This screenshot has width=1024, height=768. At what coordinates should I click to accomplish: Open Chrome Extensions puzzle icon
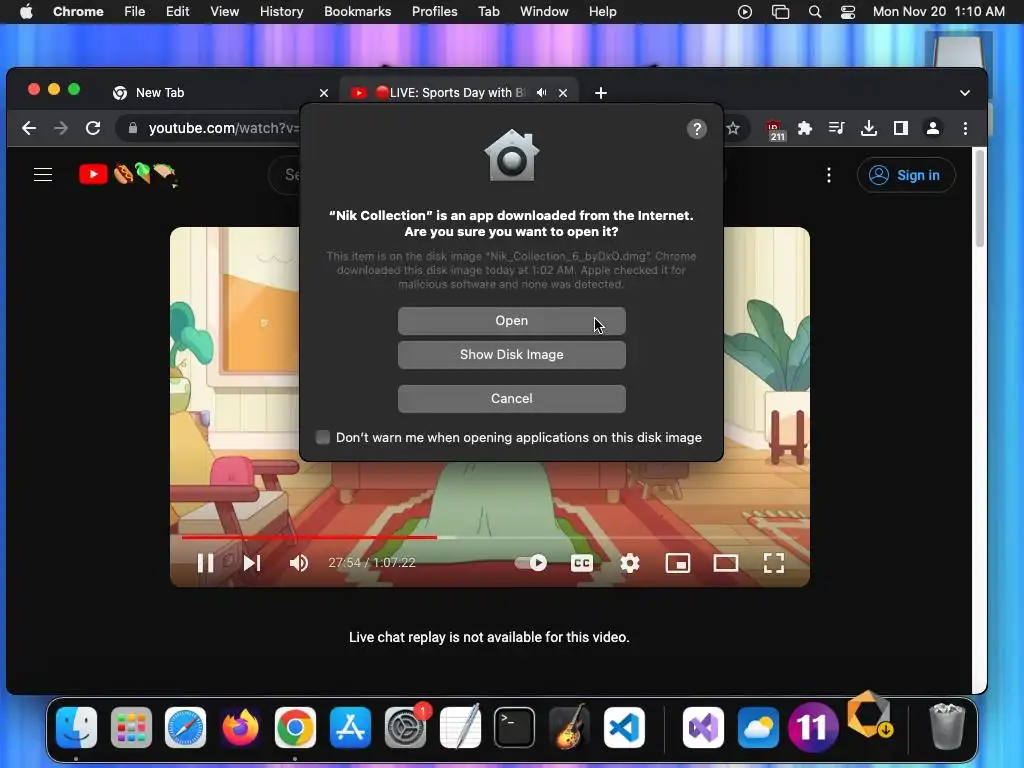pos(805,128)
